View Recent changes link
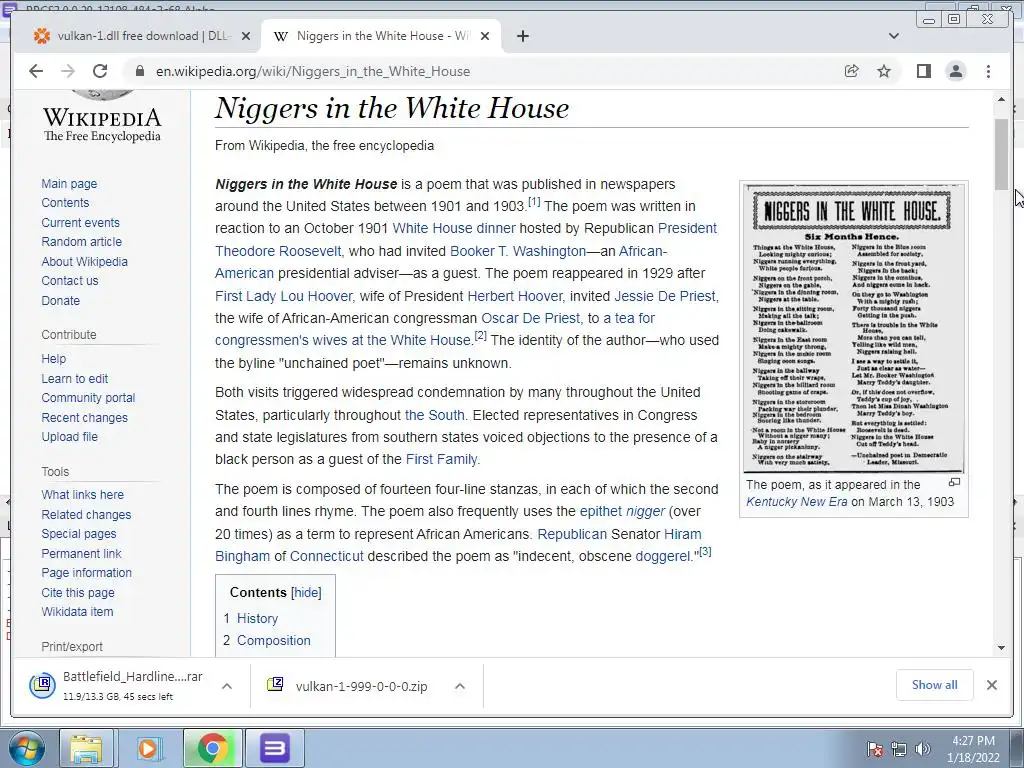Viewport: 1024px width, 768px height. click(x=84, y=417)
